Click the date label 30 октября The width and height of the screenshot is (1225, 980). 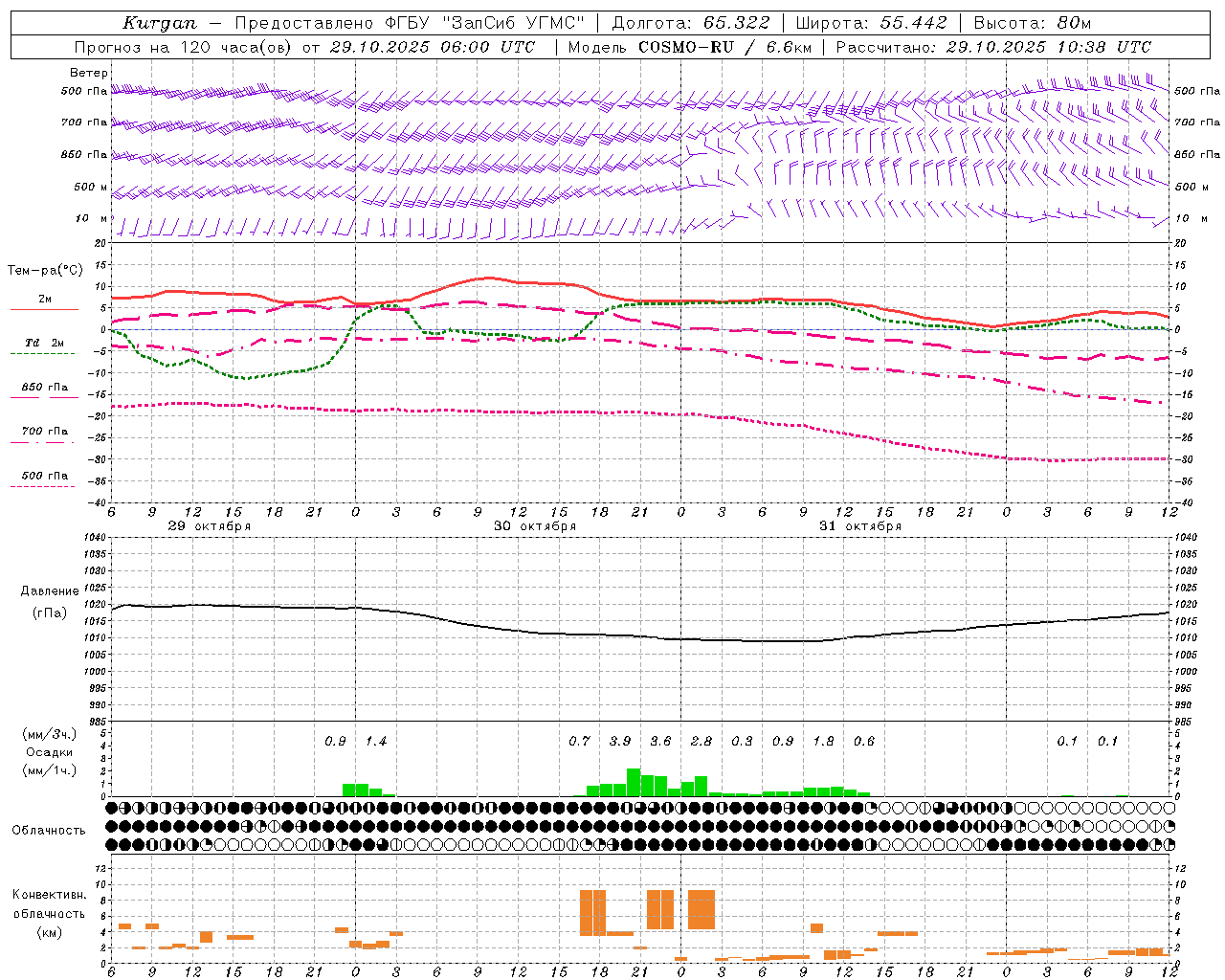(535, 526)
